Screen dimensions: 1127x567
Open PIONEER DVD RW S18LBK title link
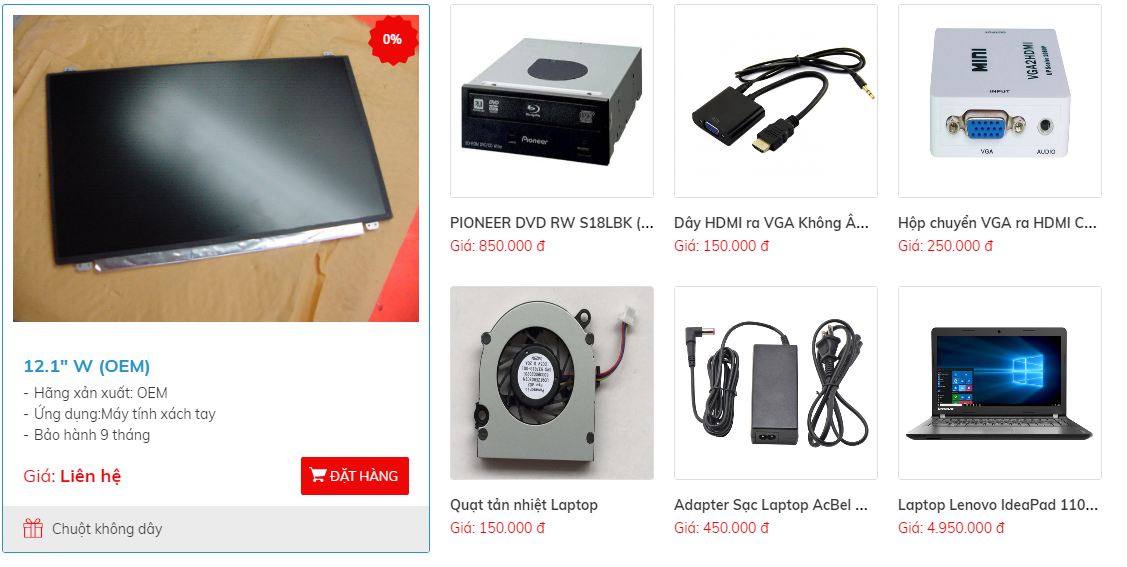[x=552, y=223]
